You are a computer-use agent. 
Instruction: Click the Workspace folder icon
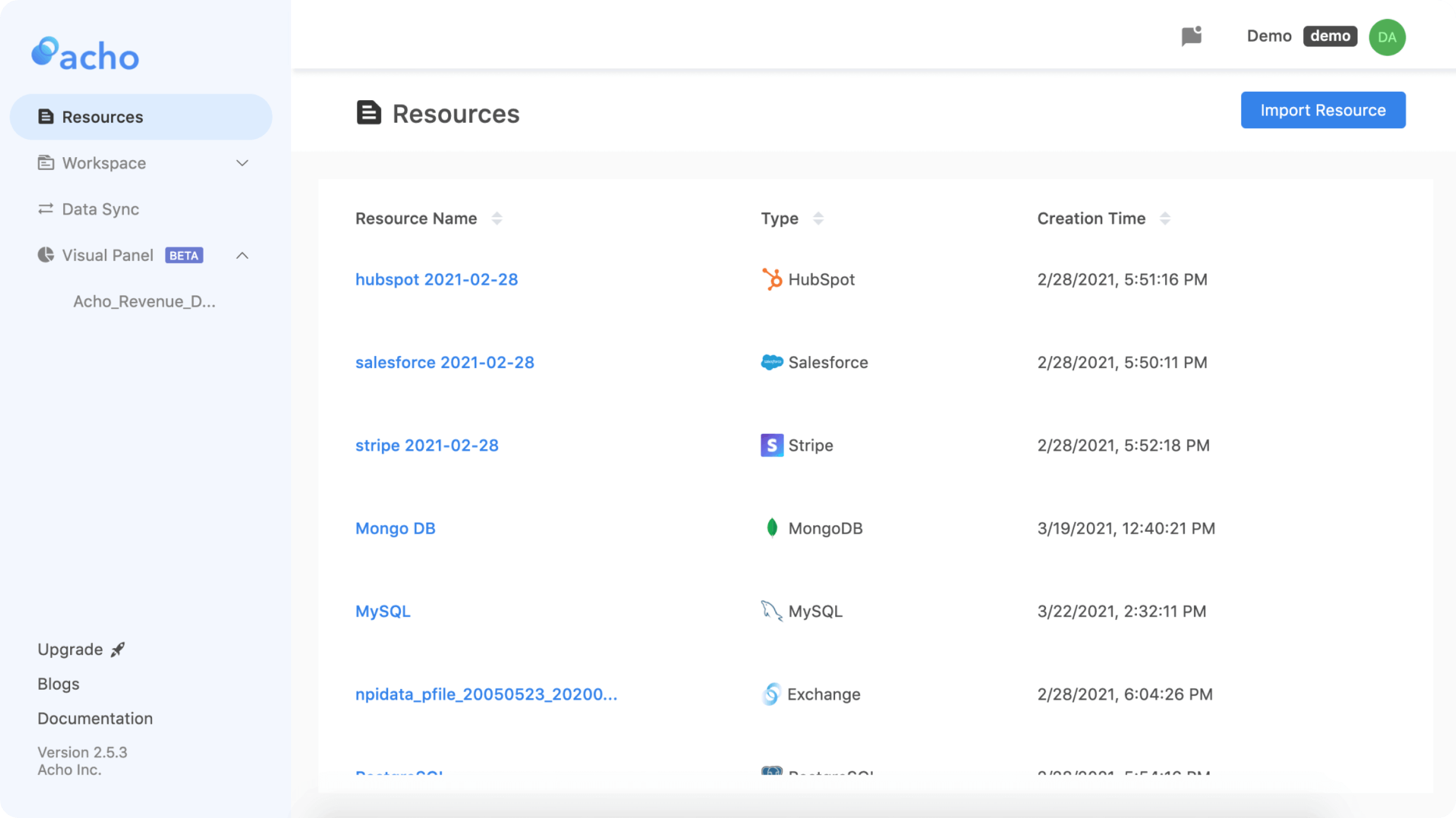click(x=46, y=163)
